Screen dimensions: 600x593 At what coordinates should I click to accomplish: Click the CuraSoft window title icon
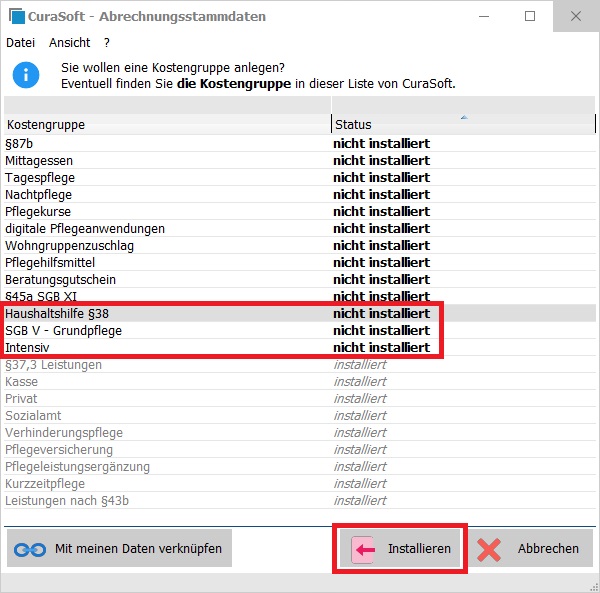(x=16, y=16)
